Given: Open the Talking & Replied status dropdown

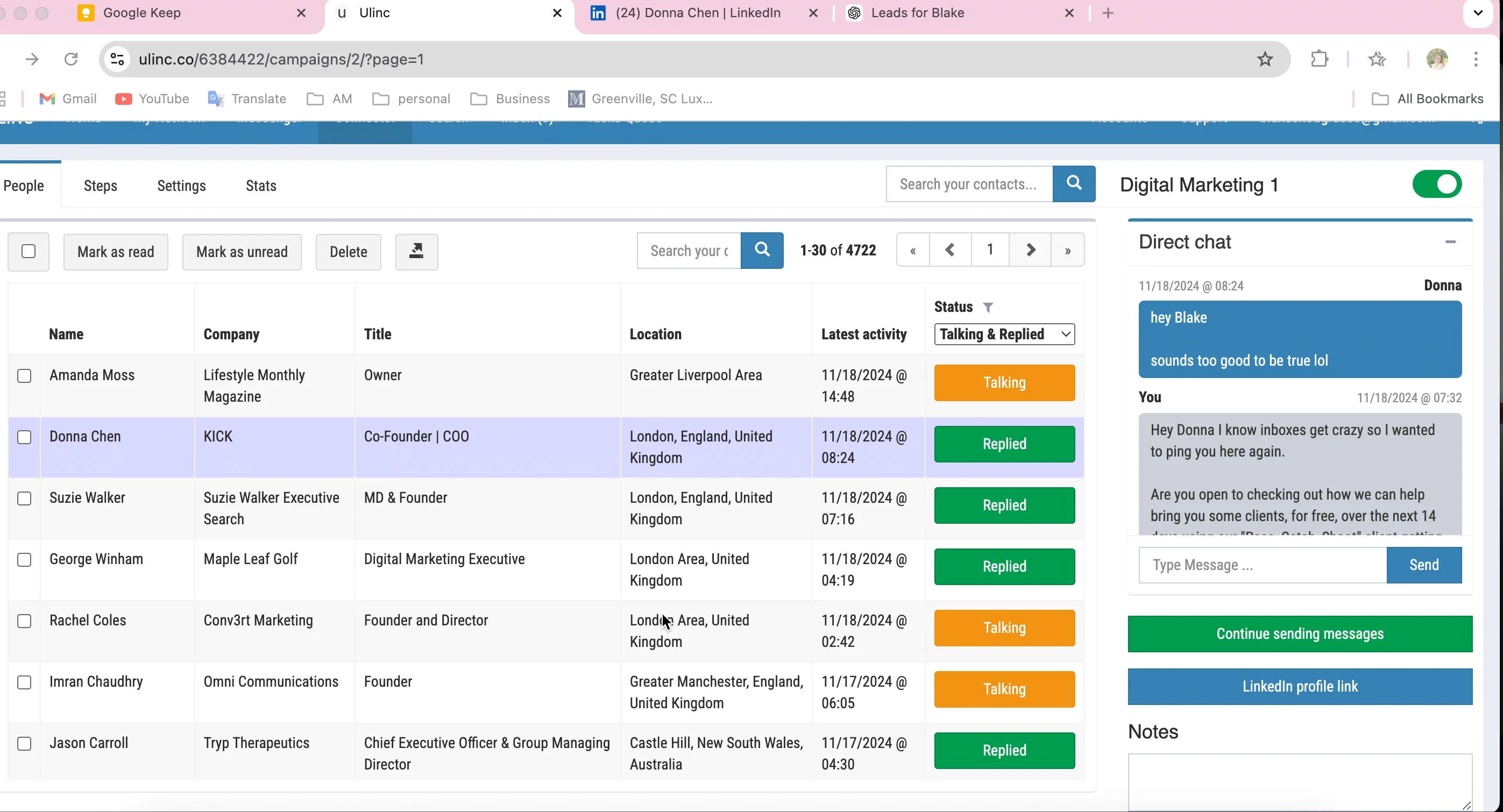Looking at the screenshot, I should click(x=1004, y=333).
